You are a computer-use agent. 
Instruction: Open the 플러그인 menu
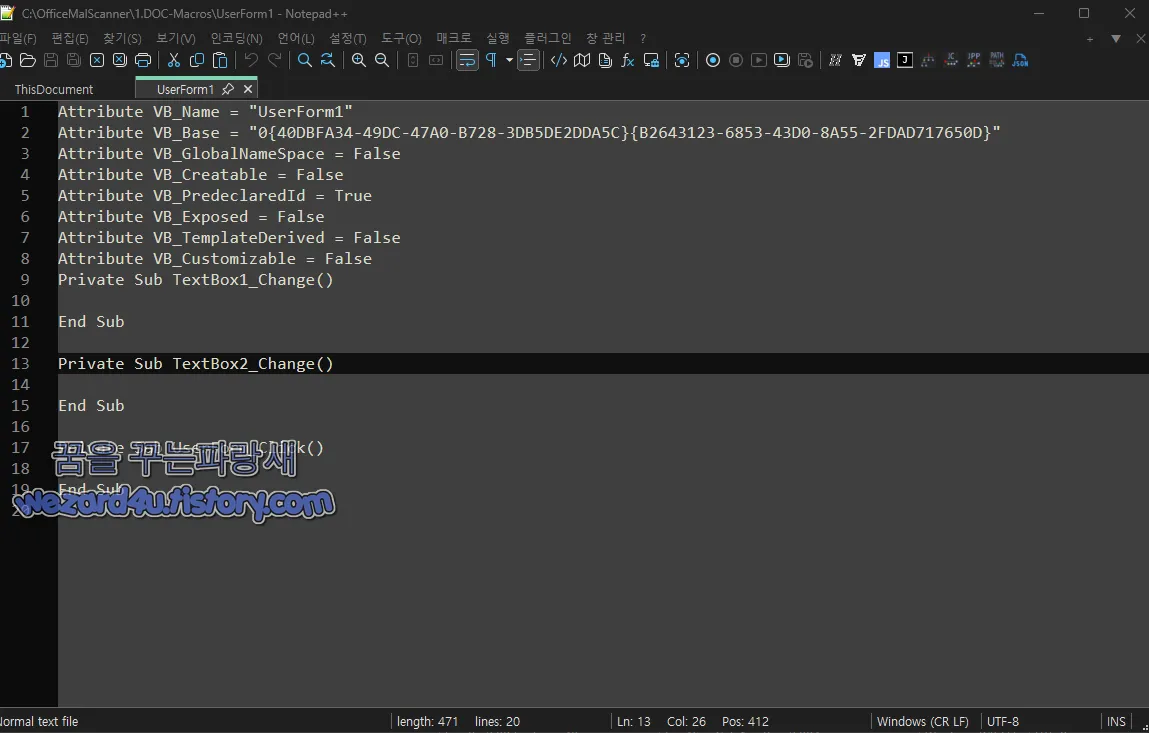click(x=547, y=38)
